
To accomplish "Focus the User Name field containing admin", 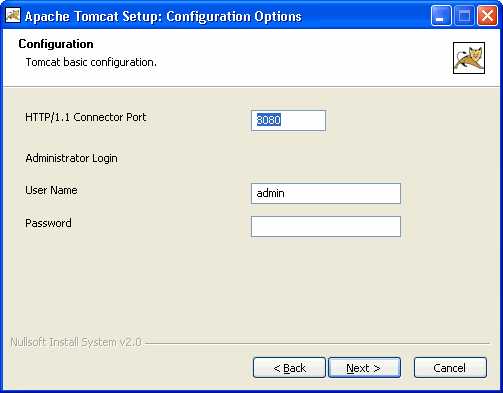I will pos(326,193).
